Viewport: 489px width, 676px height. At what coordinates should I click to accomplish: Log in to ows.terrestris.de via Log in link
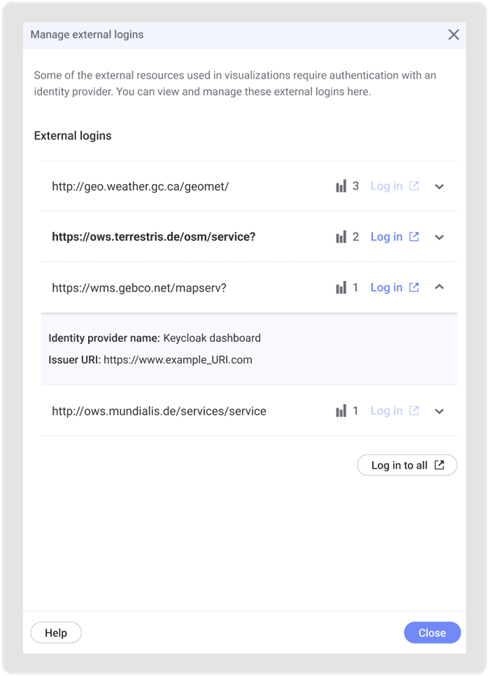(x=386, y=237)
